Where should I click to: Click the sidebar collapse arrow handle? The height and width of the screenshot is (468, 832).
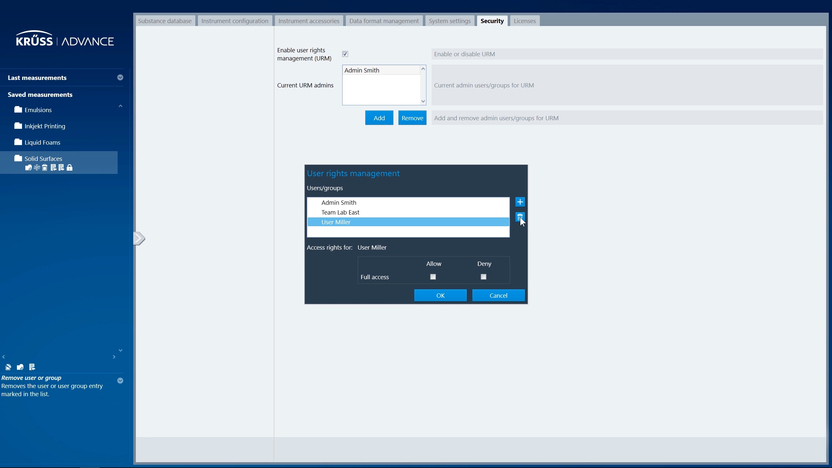[139, 238]
